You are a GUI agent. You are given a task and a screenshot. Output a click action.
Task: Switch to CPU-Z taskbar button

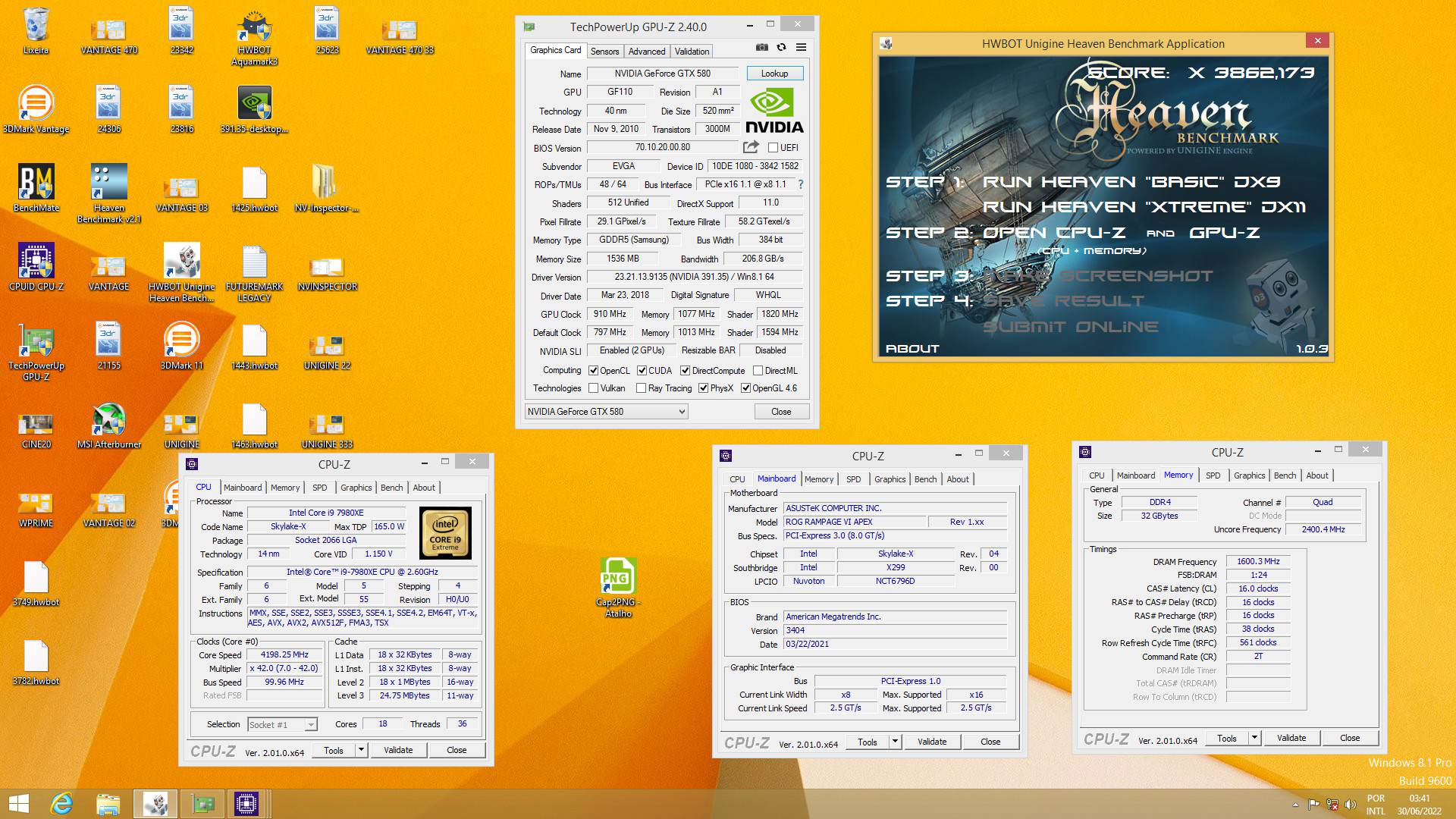(246, 804)
